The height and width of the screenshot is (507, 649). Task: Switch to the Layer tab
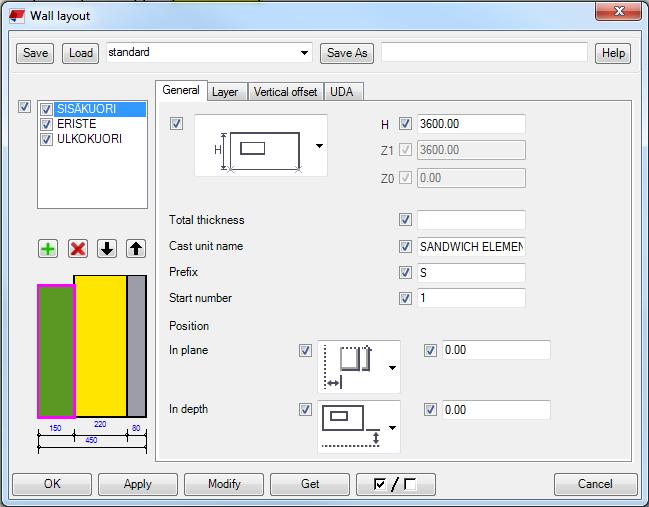tap(225, 92)
